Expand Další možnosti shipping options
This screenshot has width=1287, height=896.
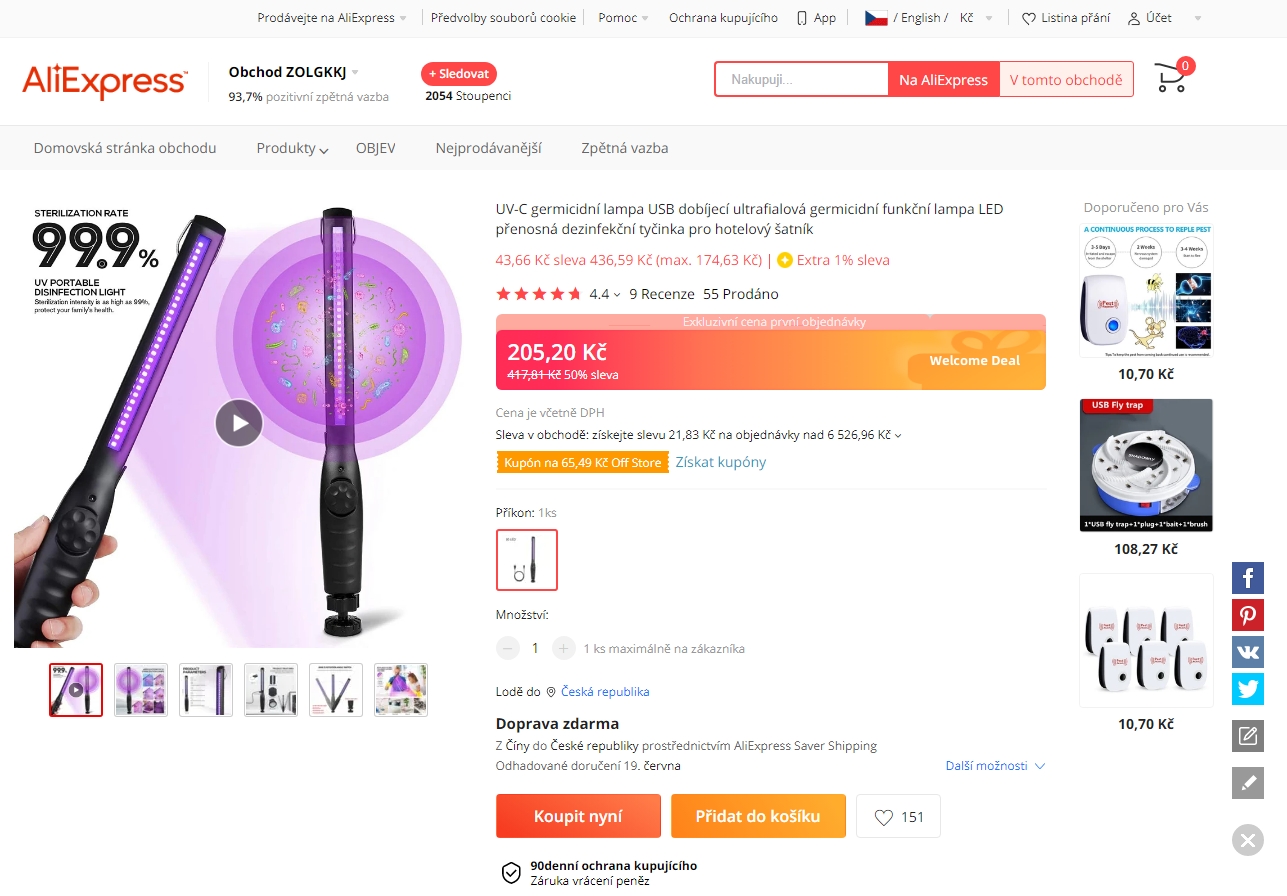[x=995, y=766]
